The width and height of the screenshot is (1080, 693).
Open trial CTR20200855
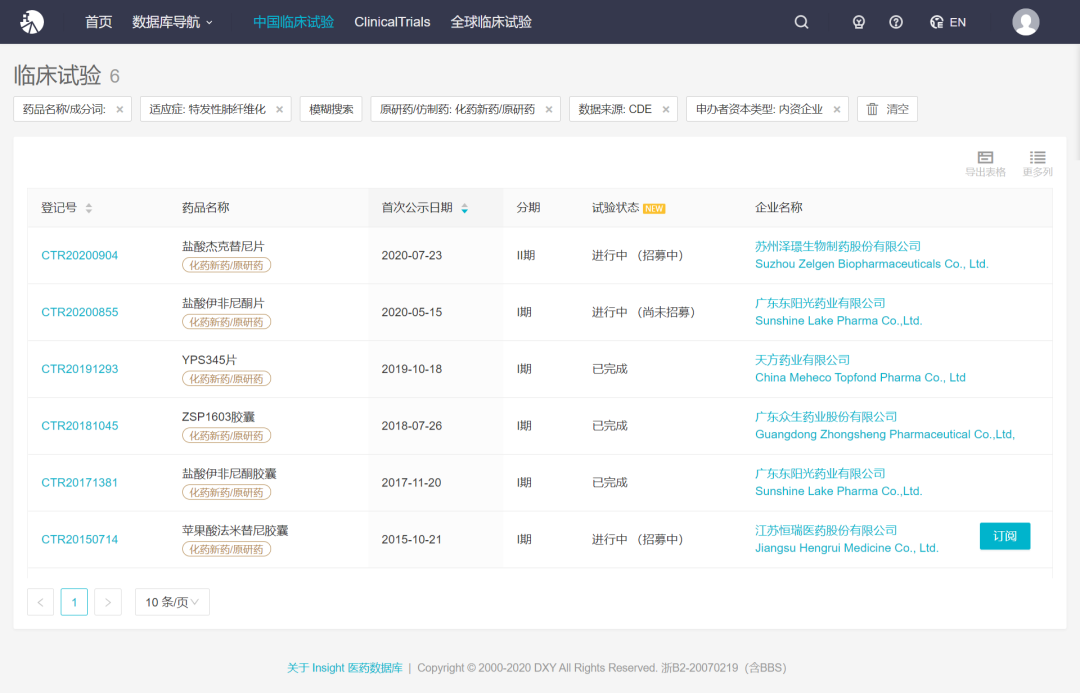coord(79,312)
